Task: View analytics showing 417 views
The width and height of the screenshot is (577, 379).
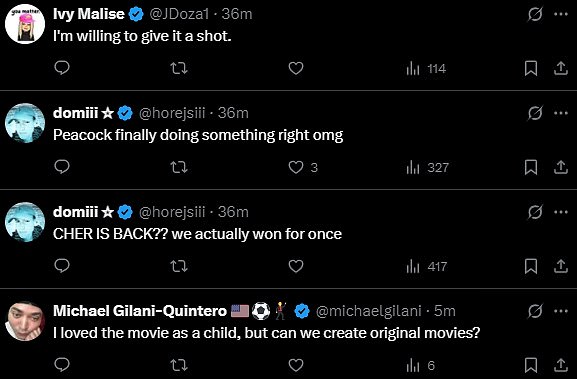Action: [x=426, y=266]
